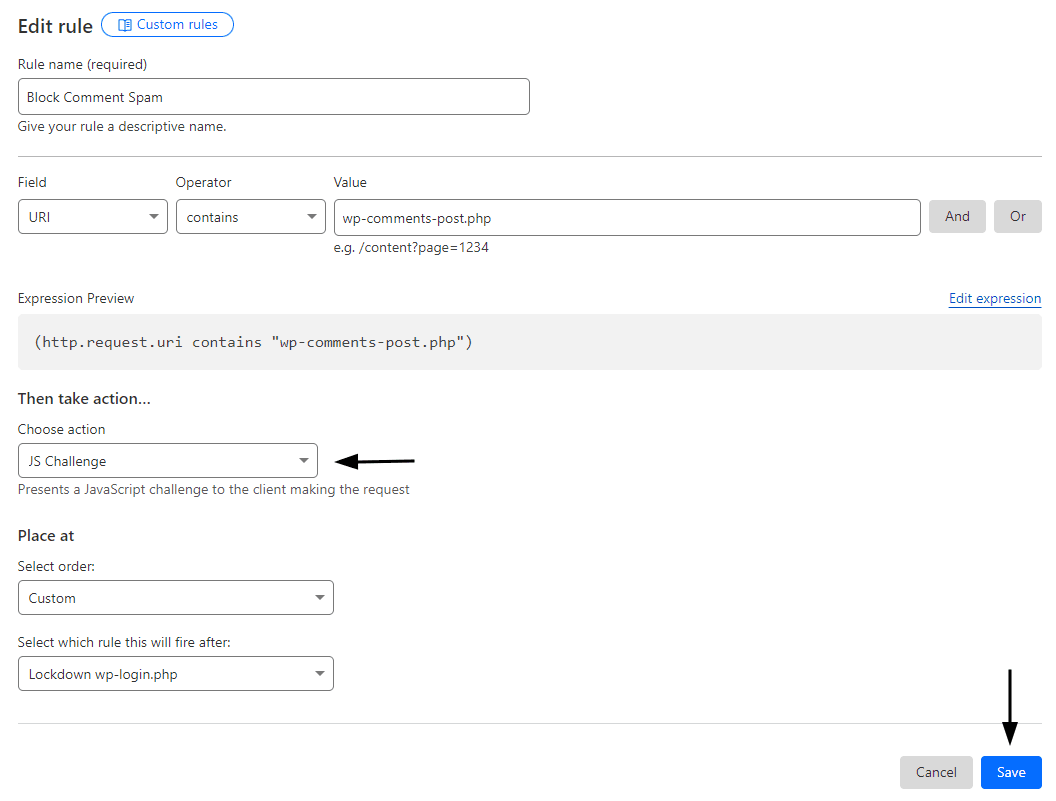
Task: Click the Select order dropdown chevron
Action: (x=320, y=597)
